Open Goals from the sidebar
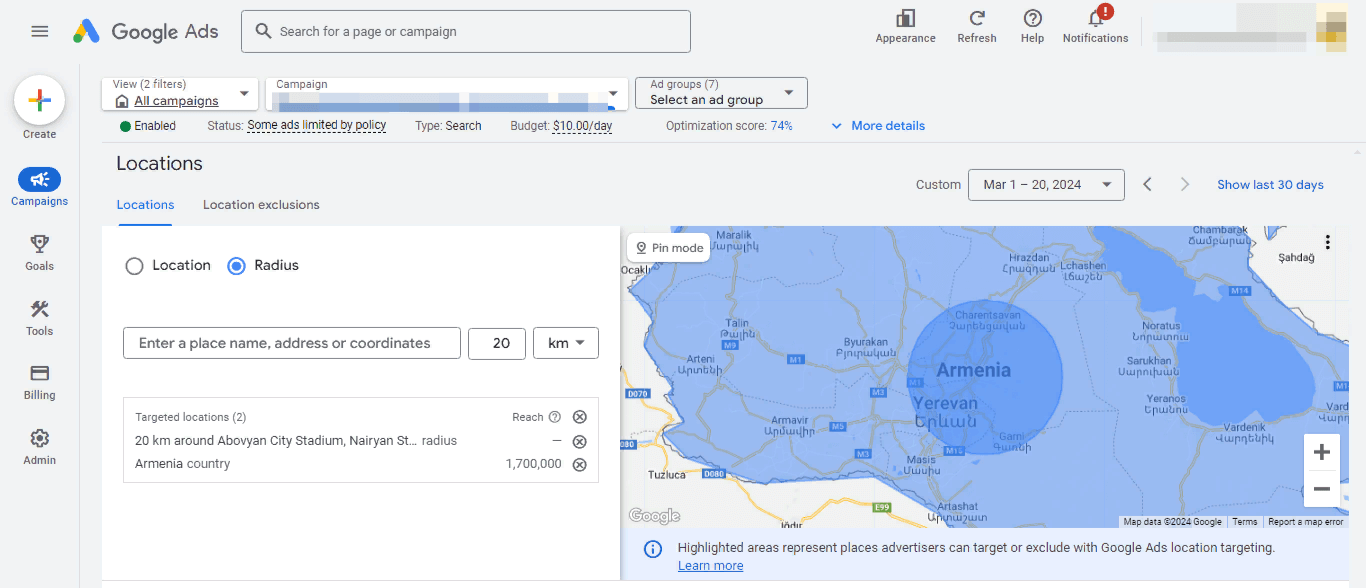This screenshot has width=1366, height=588. (x=40, y=252)
